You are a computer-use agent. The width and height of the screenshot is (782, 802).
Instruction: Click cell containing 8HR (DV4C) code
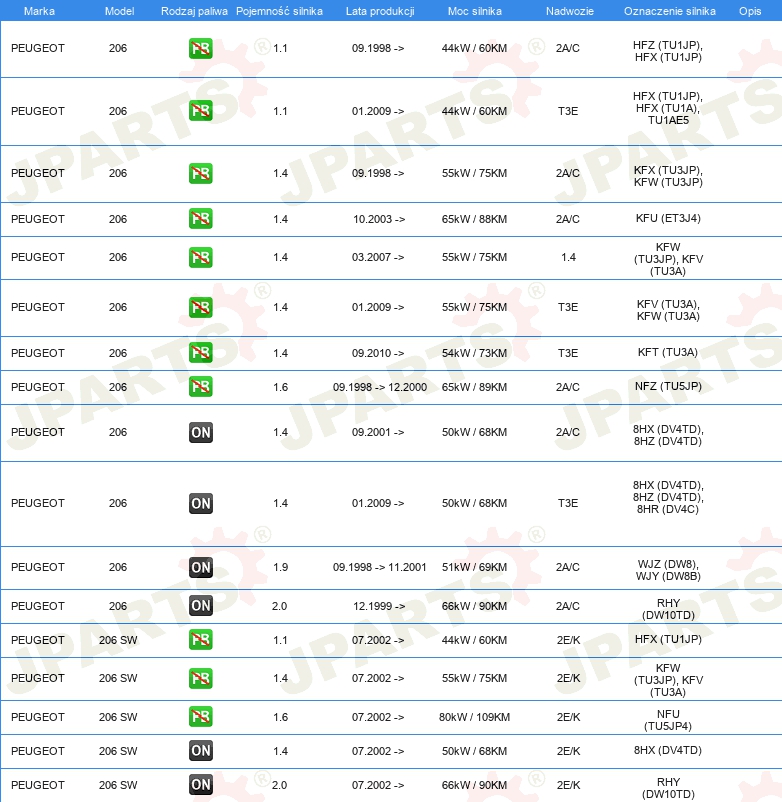[x=668, y=497]
